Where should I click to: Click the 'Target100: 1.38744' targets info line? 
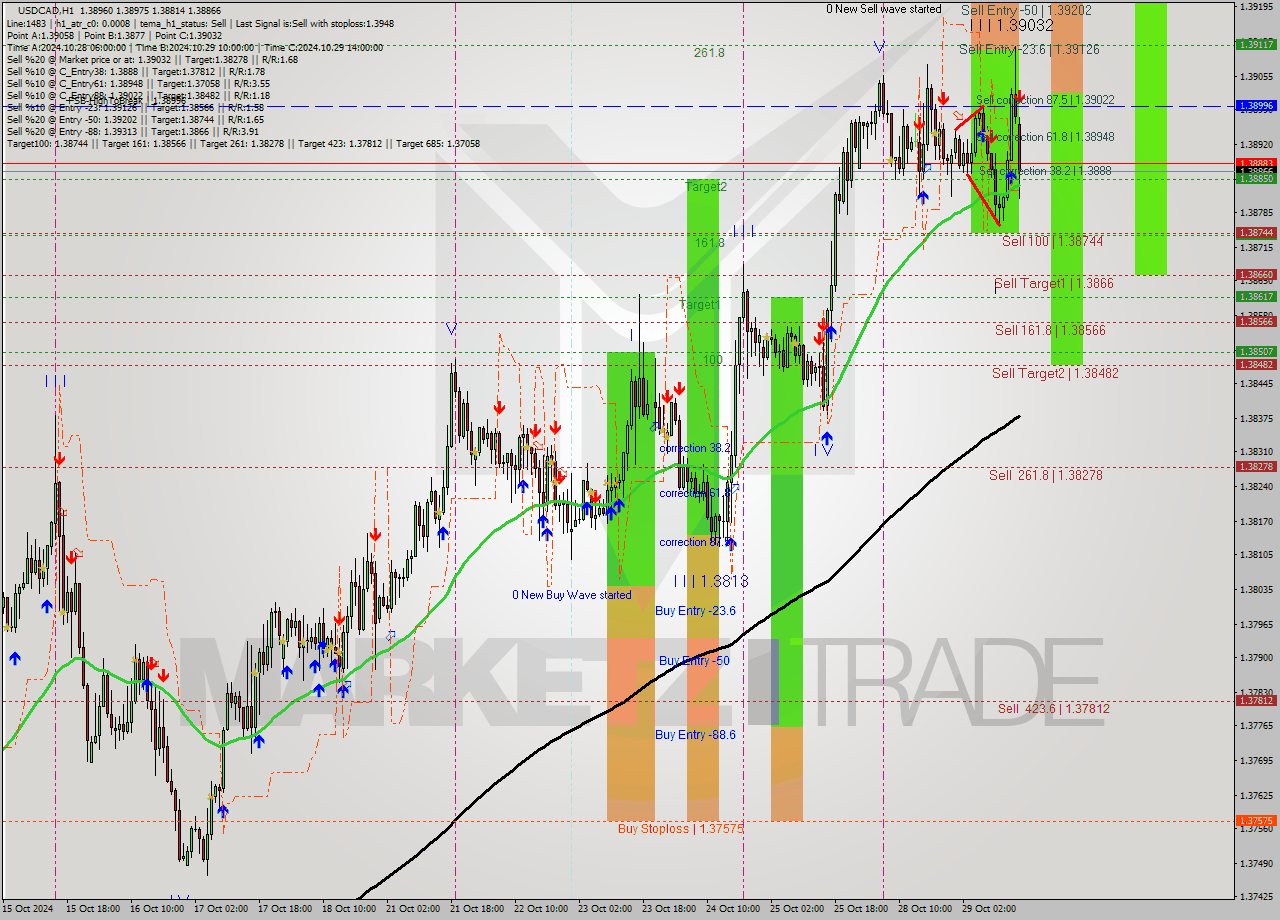(x=243, y=144)
